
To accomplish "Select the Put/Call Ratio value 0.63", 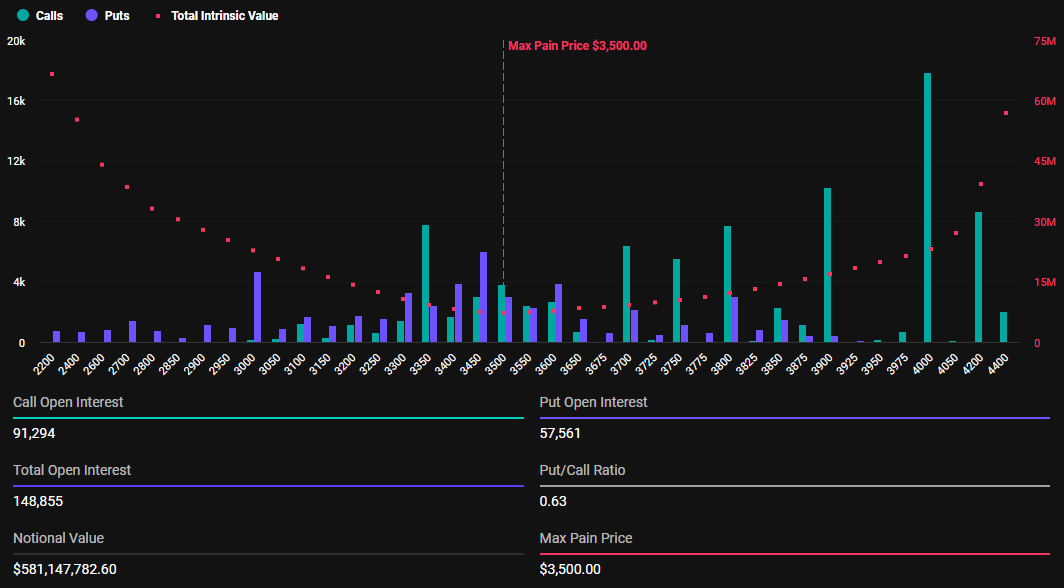I will pyautogui.click(x=554, y=501).
